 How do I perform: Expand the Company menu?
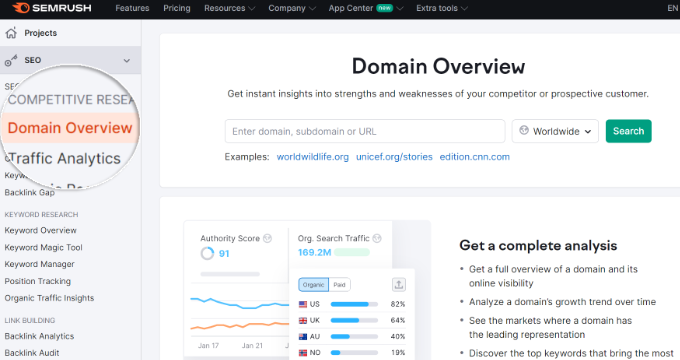point(292,8)
